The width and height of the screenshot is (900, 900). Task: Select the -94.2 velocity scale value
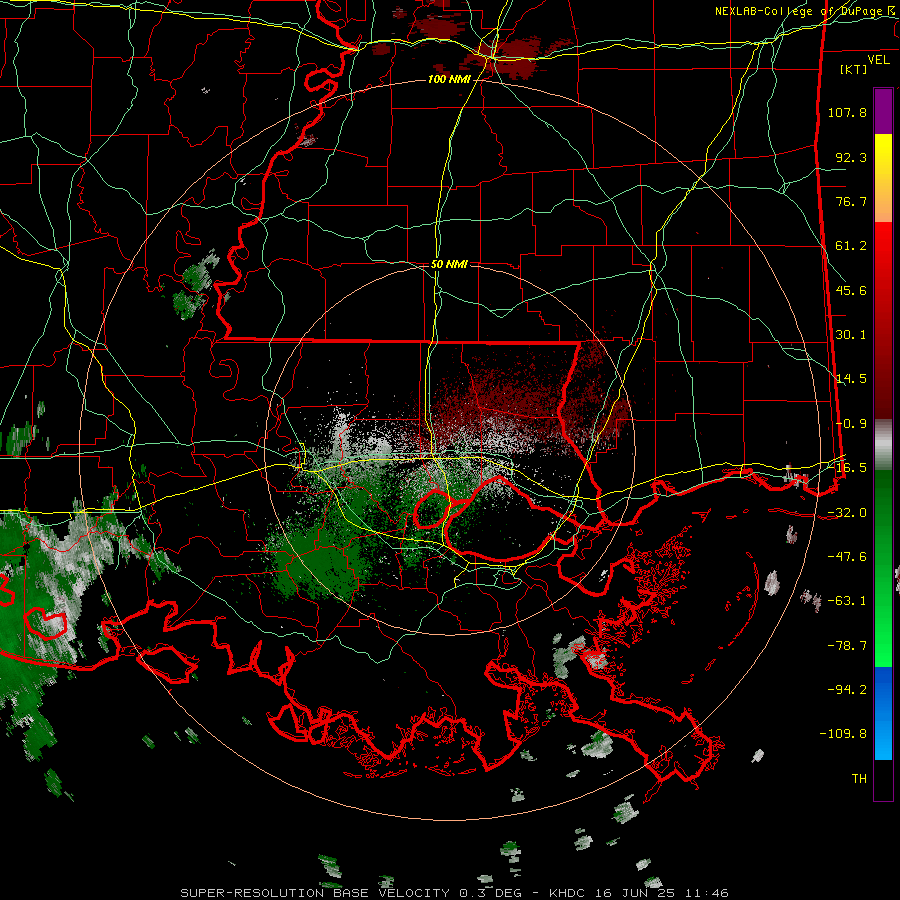(847, 689)
